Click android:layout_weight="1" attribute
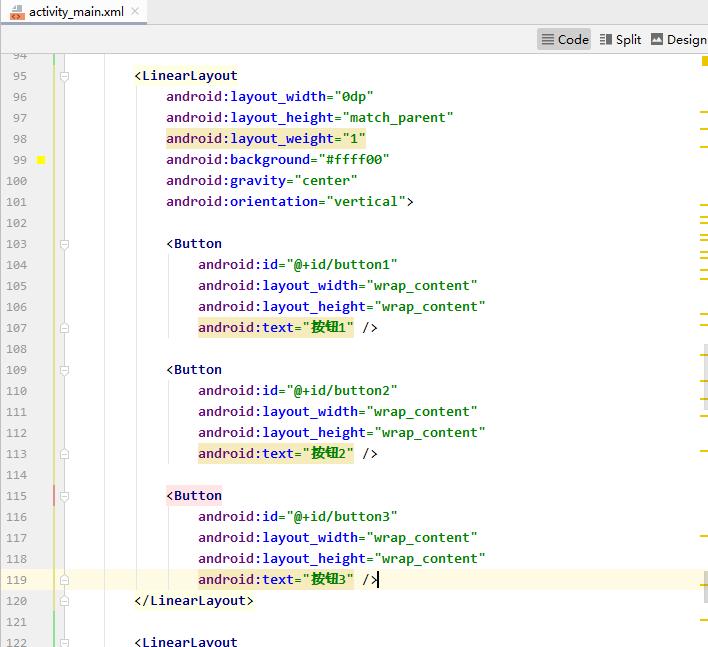 tap(266, 139)
